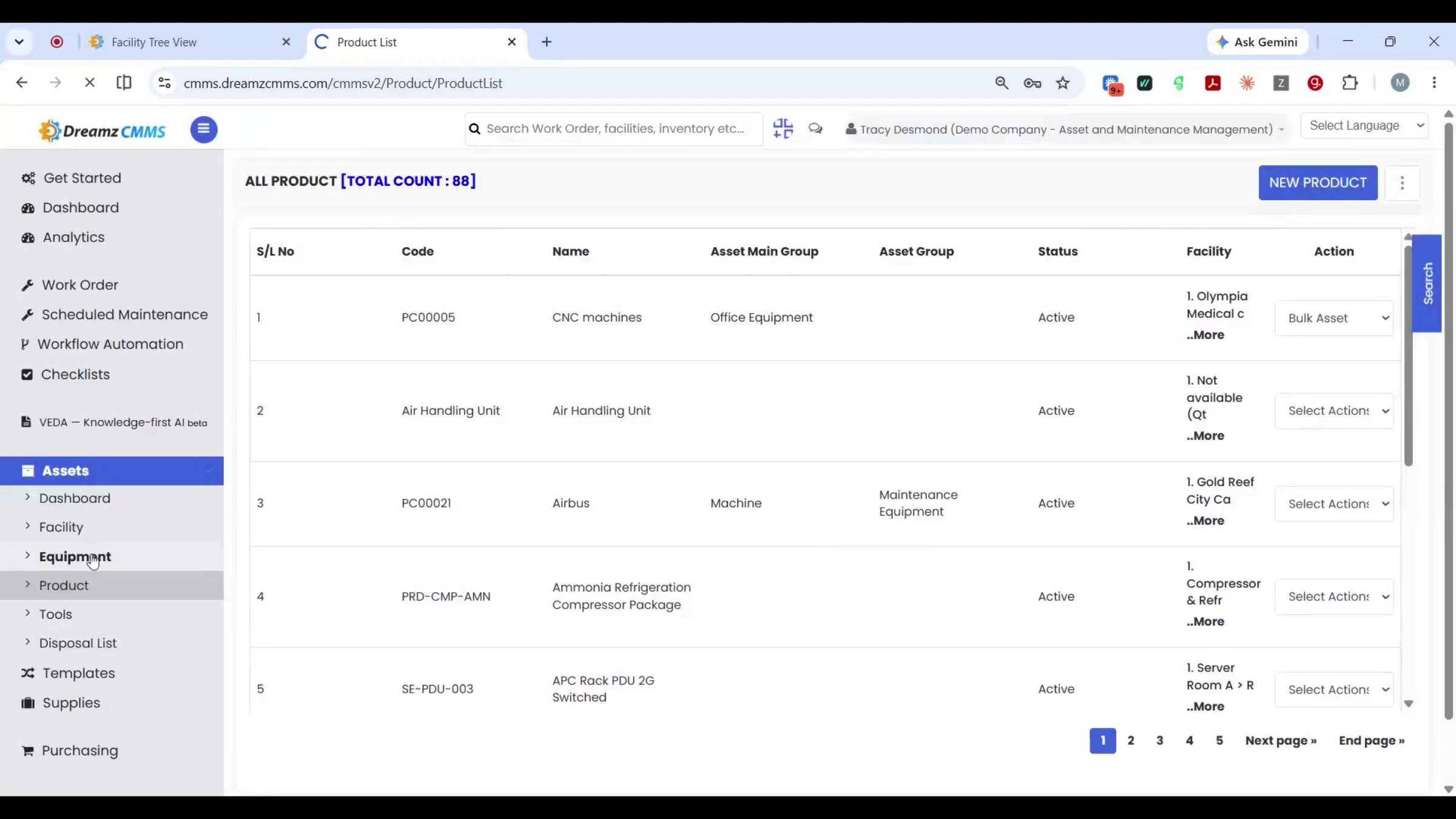Click the browser address bar URL
The image size is (1456, 819).
[x=343, y=83]
